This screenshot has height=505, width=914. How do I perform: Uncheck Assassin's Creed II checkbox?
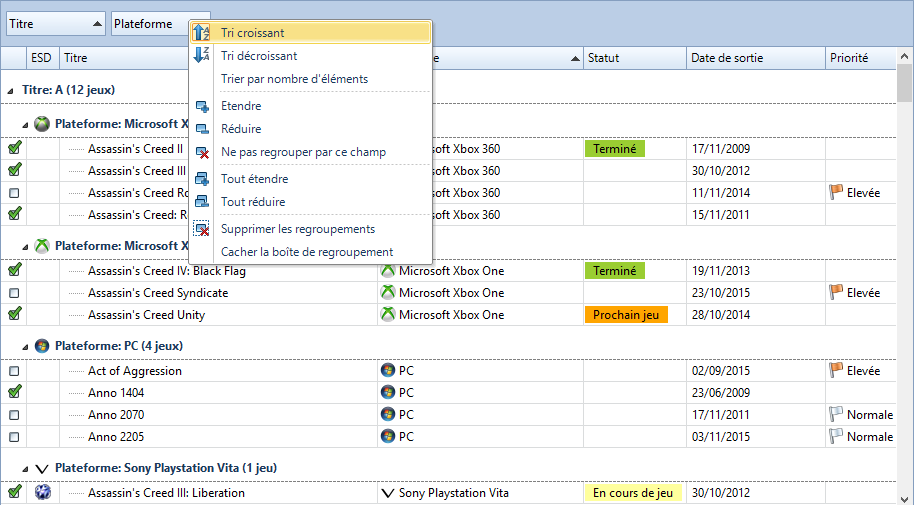15,148
